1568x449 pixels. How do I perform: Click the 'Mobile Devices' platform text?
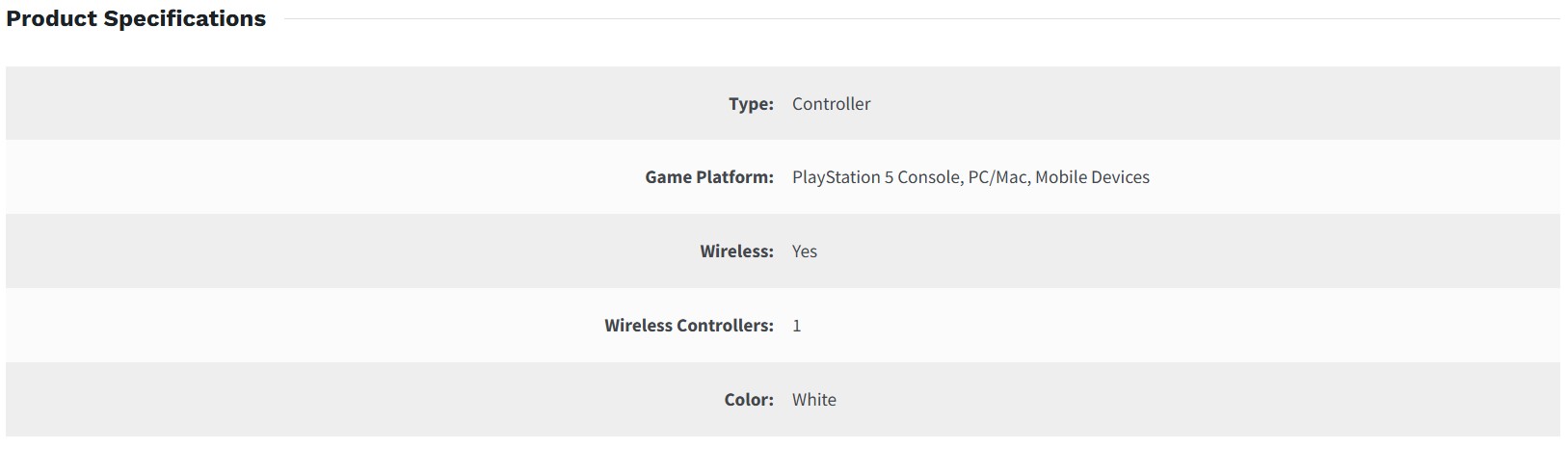[1092, 177]
